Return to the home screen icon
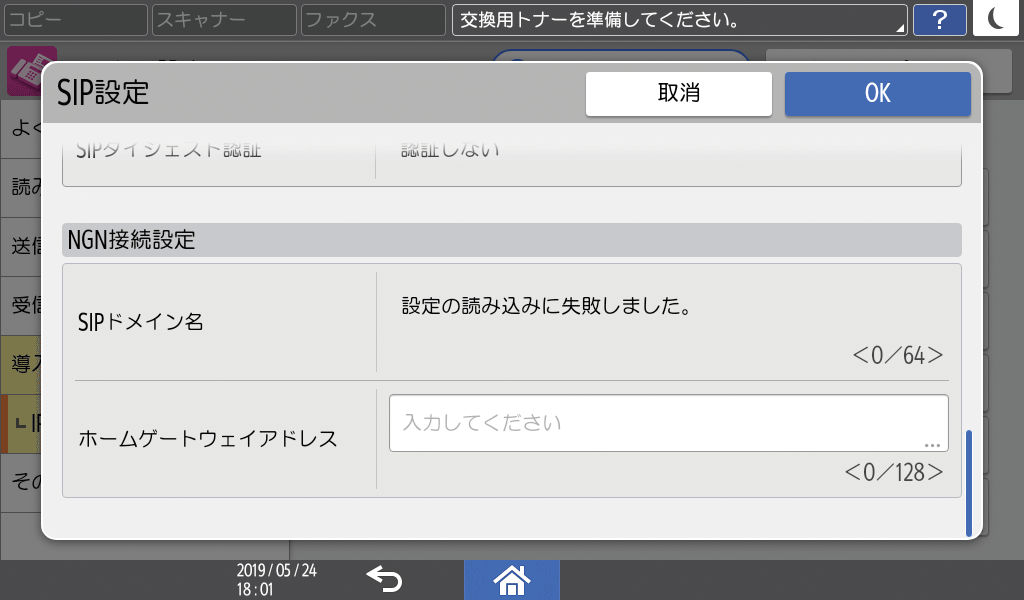 coord(512,580)
